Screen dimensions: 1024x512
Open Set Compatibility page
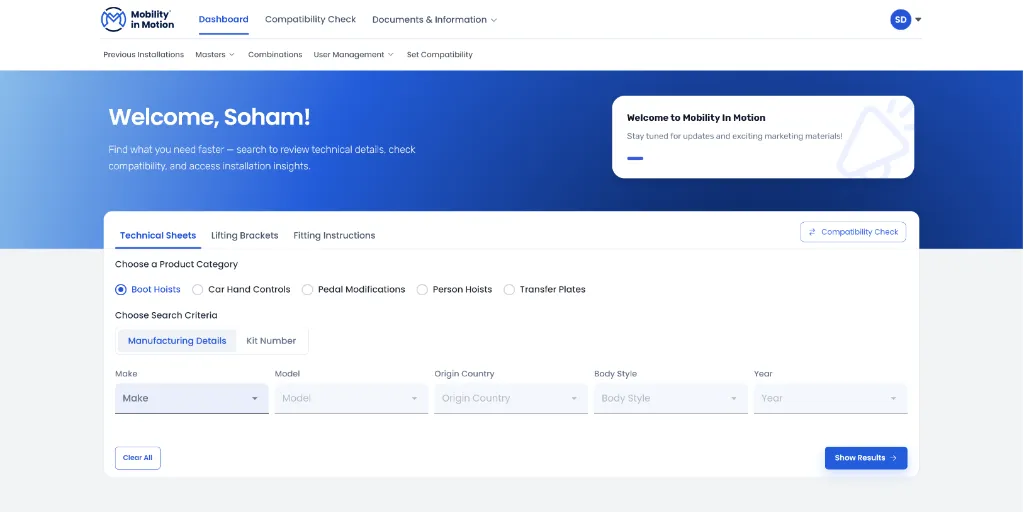click(x=440, y=55)
